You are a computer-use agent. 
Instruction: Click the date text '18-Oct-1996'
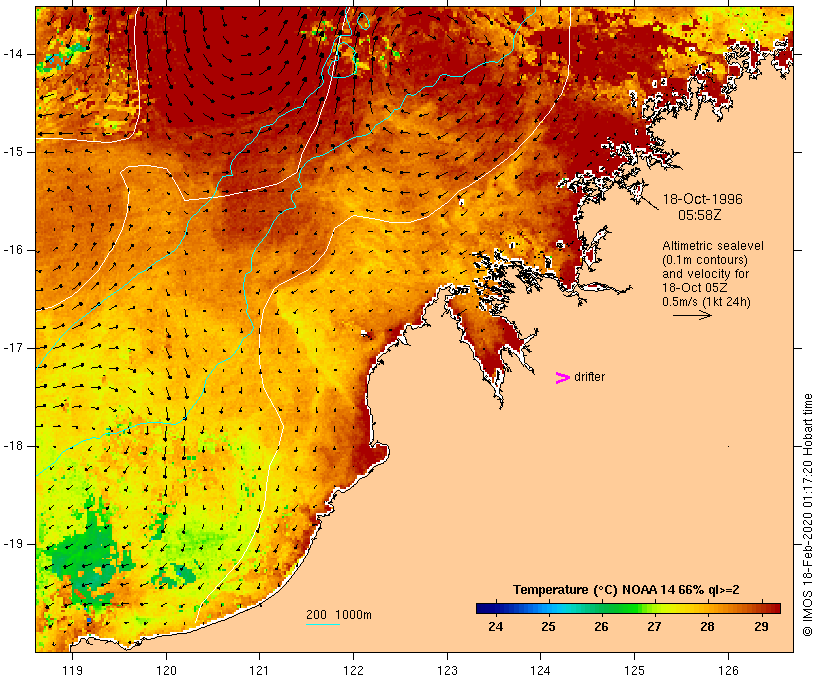tap(702, 199)
